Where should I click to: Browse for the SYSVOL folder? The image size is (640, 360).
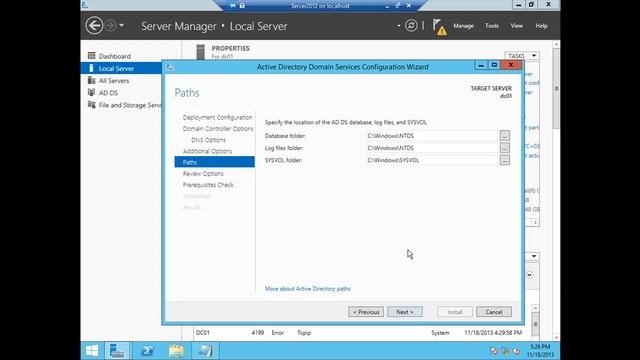coord(505,160)
